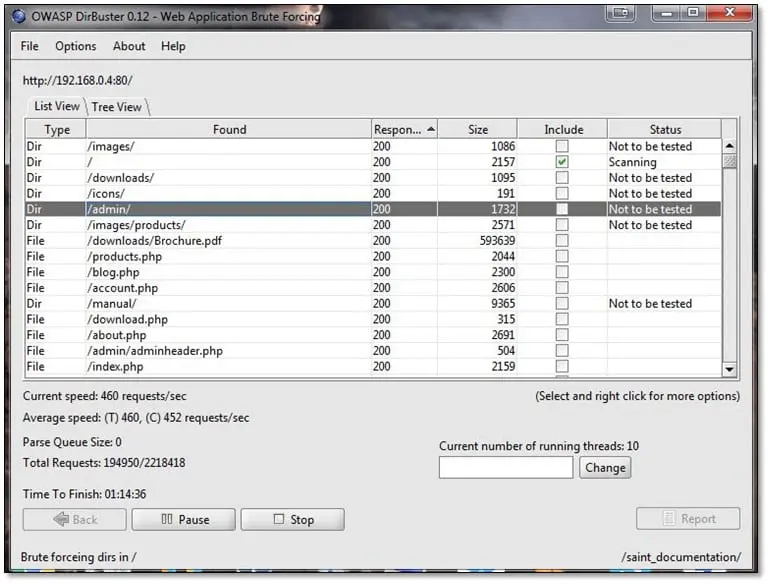Switch to the Tree View tab
The width and height of the screenshot is (769, 584).
[x=117, y=107]
